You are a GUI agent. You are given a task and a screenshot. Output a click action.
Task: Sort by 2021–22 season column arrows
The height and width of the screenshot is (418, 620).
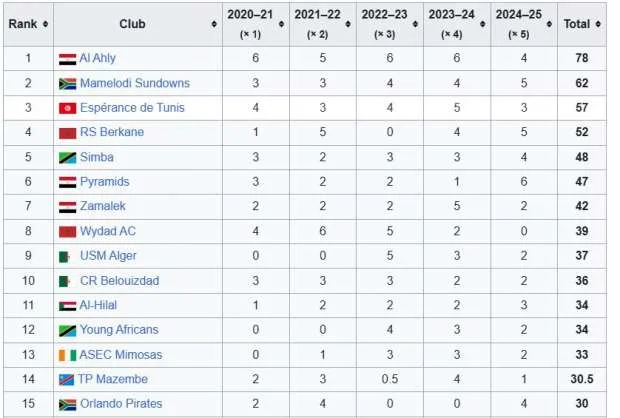pyautogui.click(x=348, y=25)
